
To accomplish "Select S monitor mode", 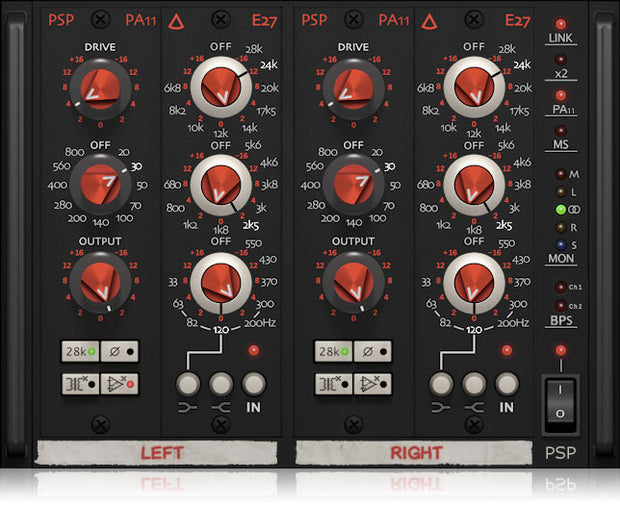I will click(560, 245).
